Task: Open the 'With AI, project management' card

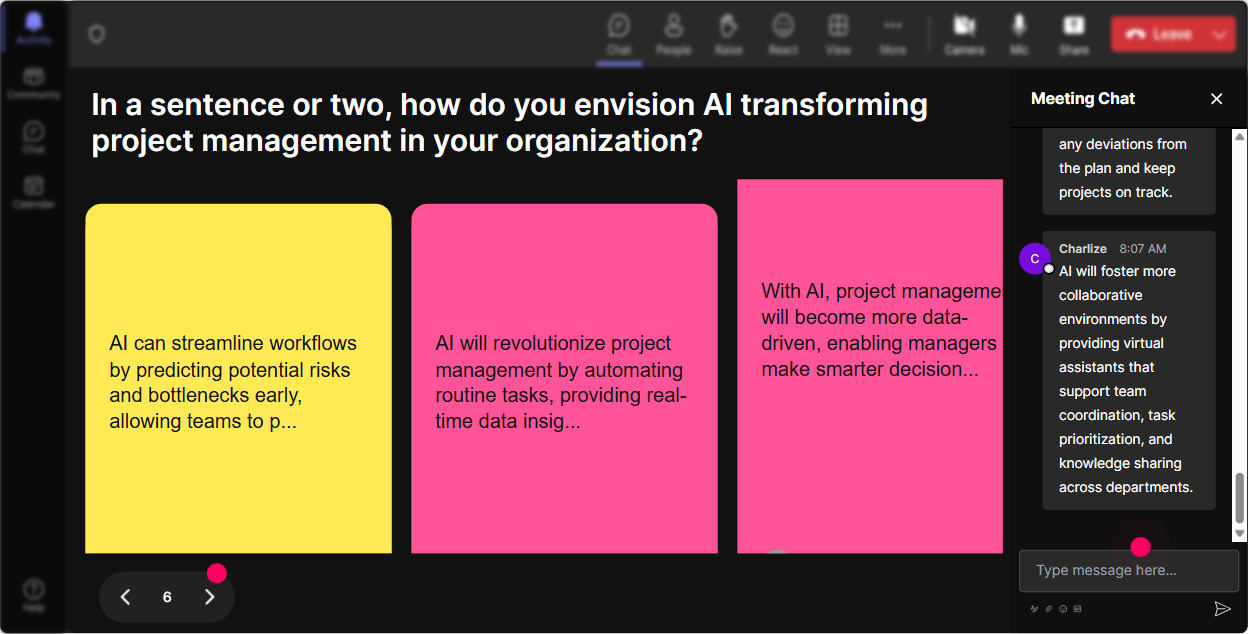Action: (x=870, y=366)
